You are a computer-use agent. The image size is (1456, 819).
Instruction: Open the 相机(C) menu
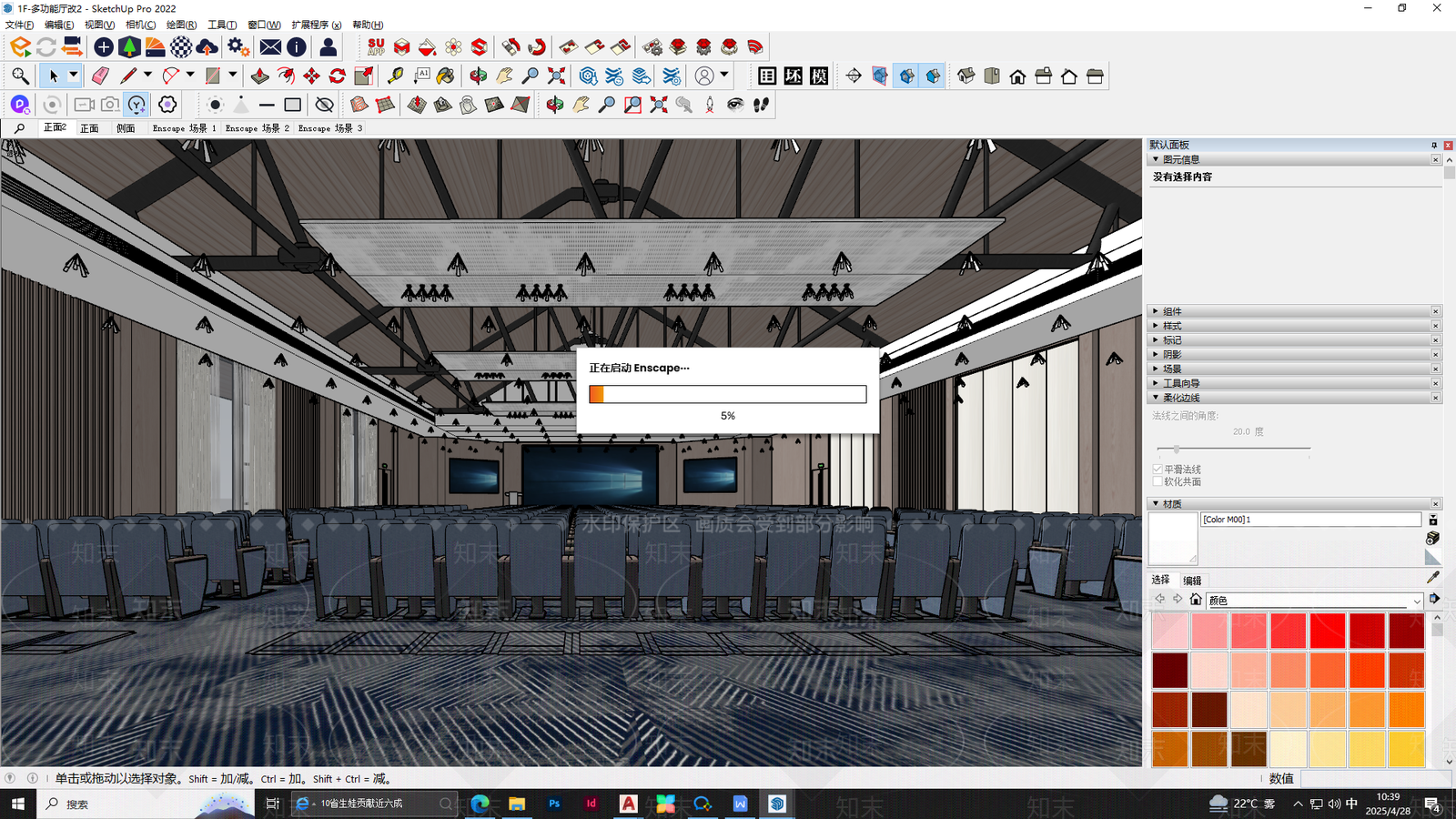tap(140, 25)
